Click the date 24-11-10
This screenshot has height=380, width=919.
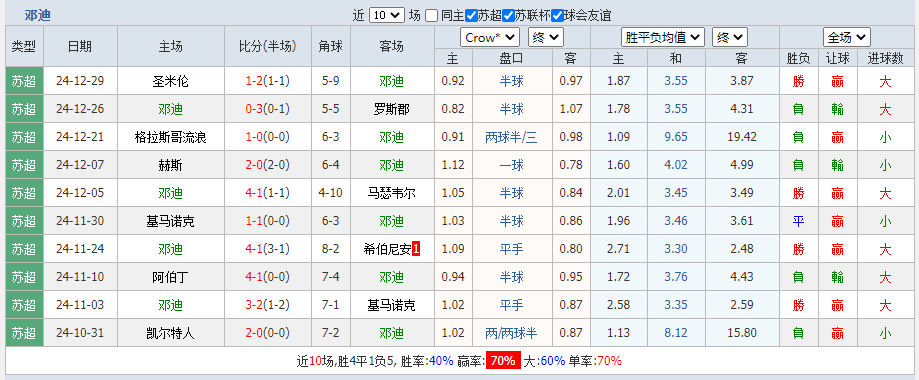(x=80, y=277)
